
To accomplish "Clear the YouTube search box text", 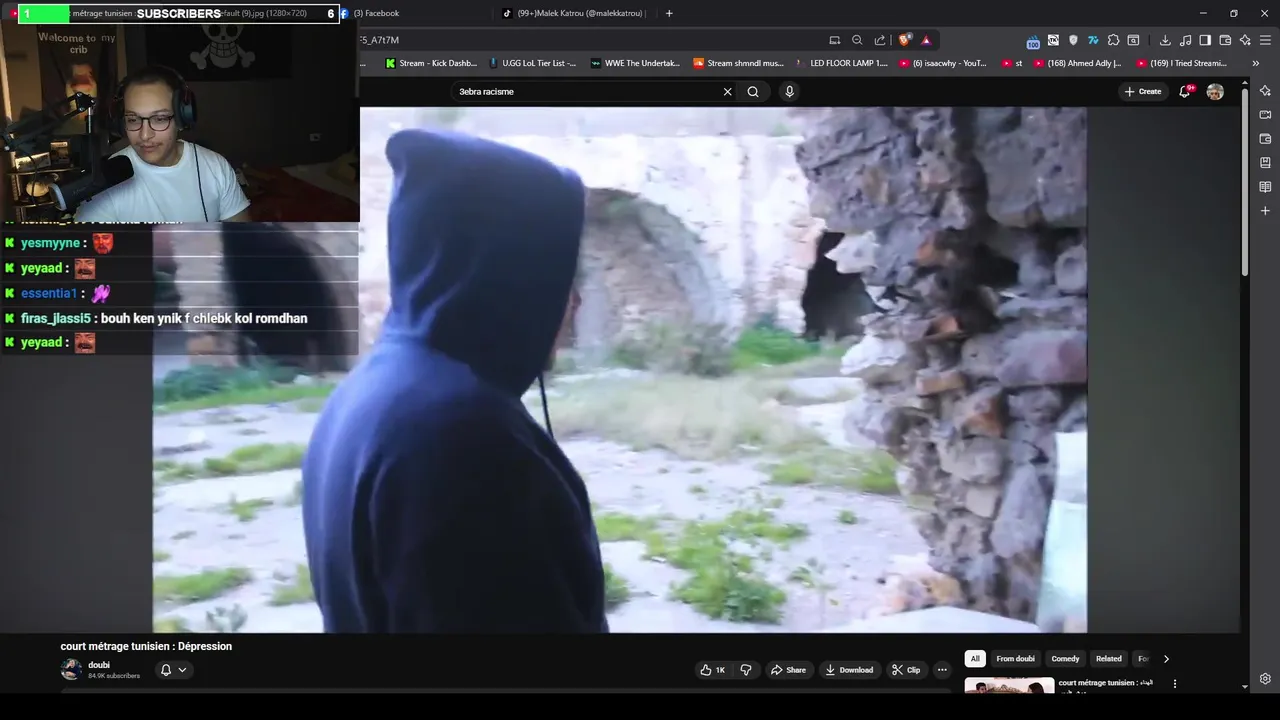I will (727, 91).
